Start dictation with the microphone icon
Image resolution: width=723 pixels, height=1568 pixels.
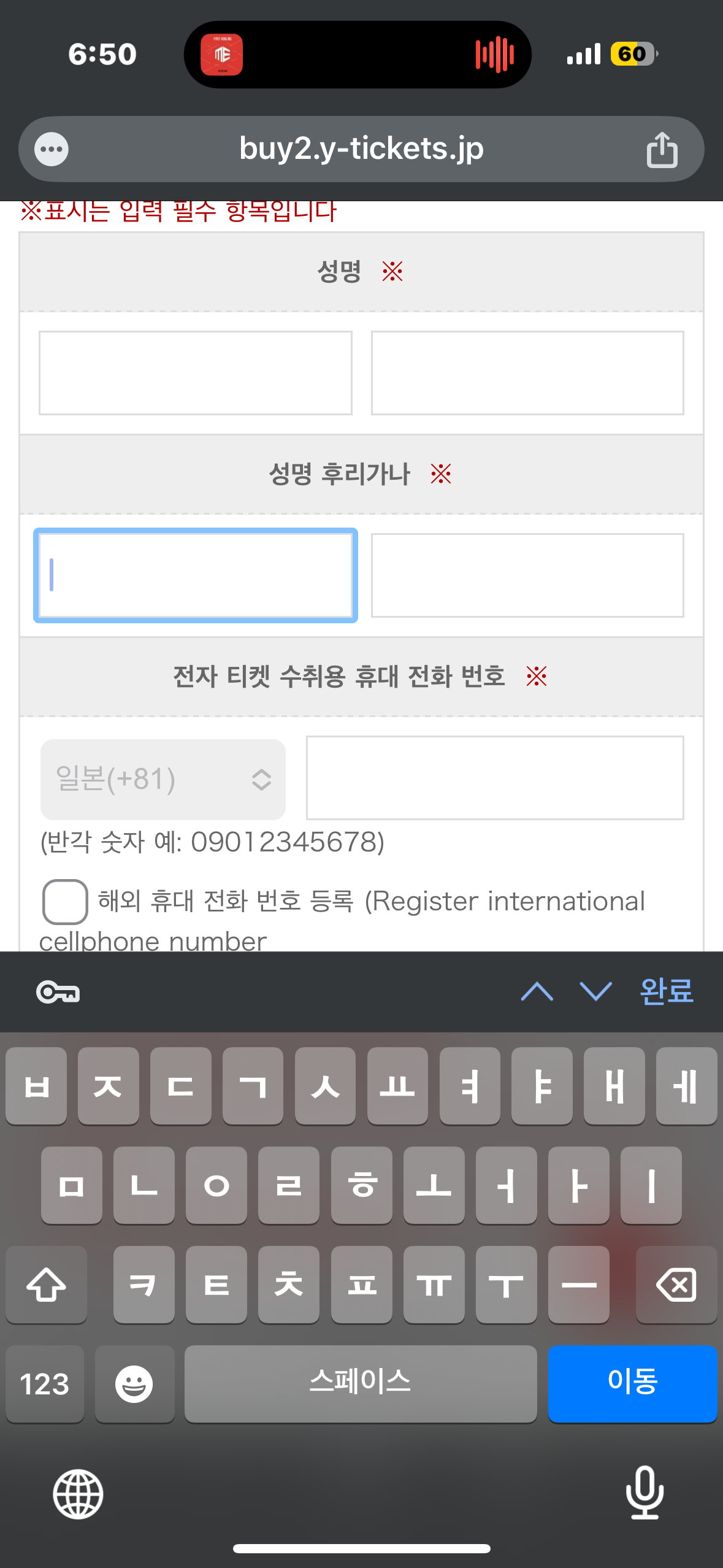[645, 1492]
